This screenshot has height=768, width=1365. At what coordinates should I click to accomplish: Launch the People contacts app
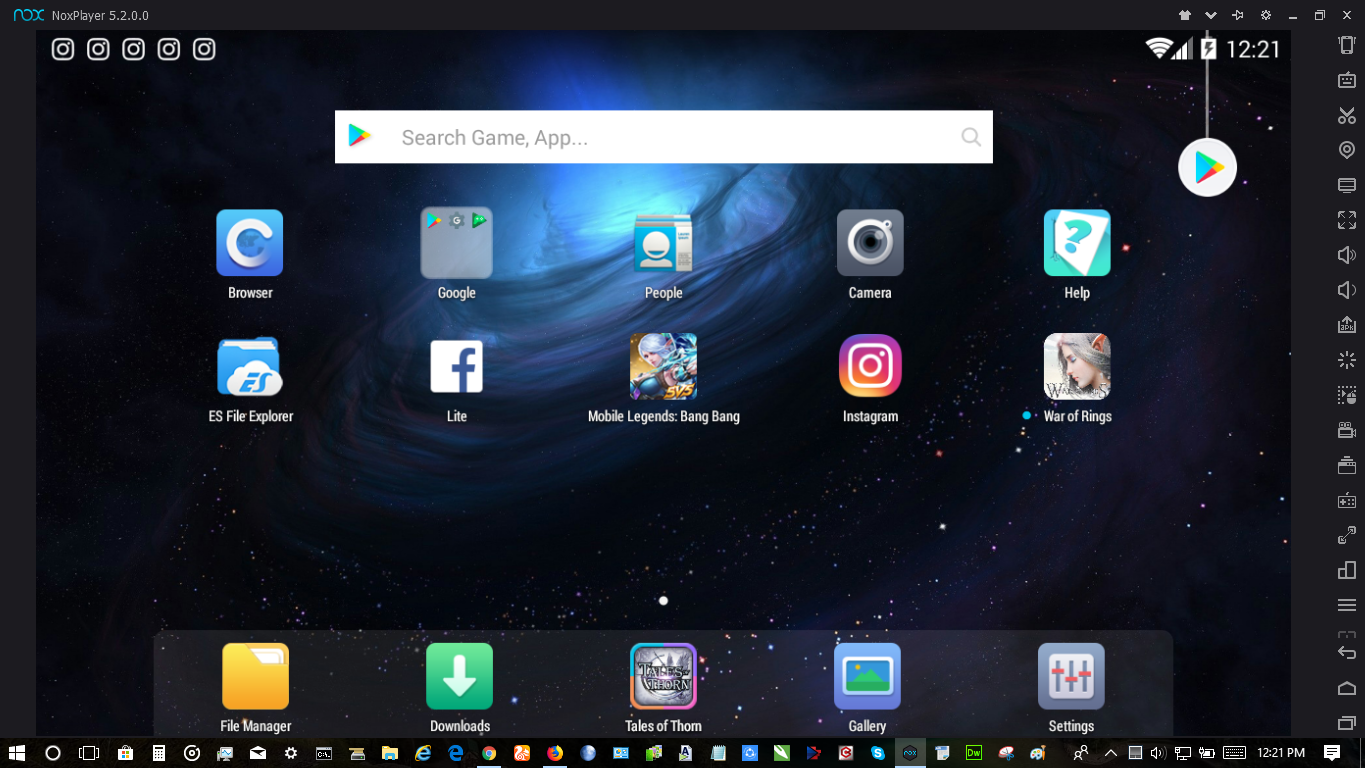pyautogui.click(x=663, y=243)
